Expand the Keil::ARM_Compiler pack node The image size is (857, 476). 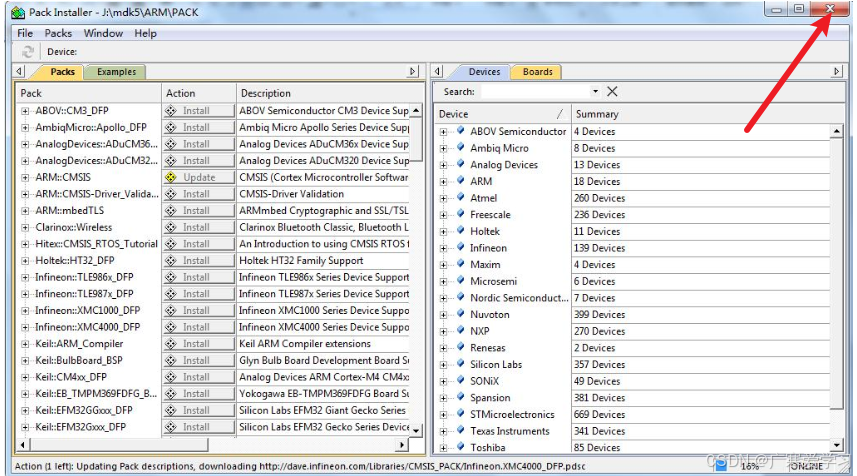click(x=25, y=344)
